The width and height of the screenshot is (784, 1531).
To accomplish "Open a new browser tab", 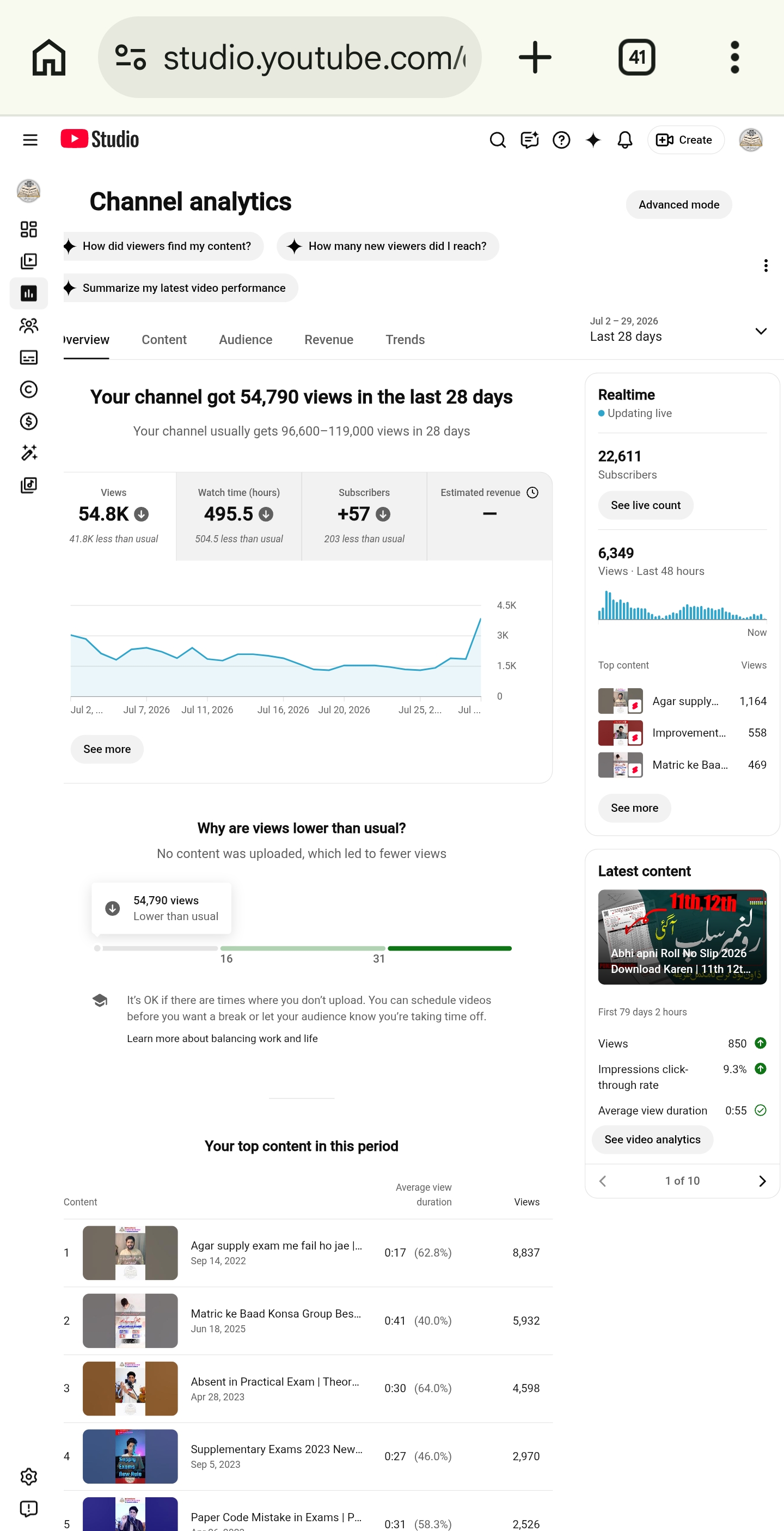I will [535, 57].
